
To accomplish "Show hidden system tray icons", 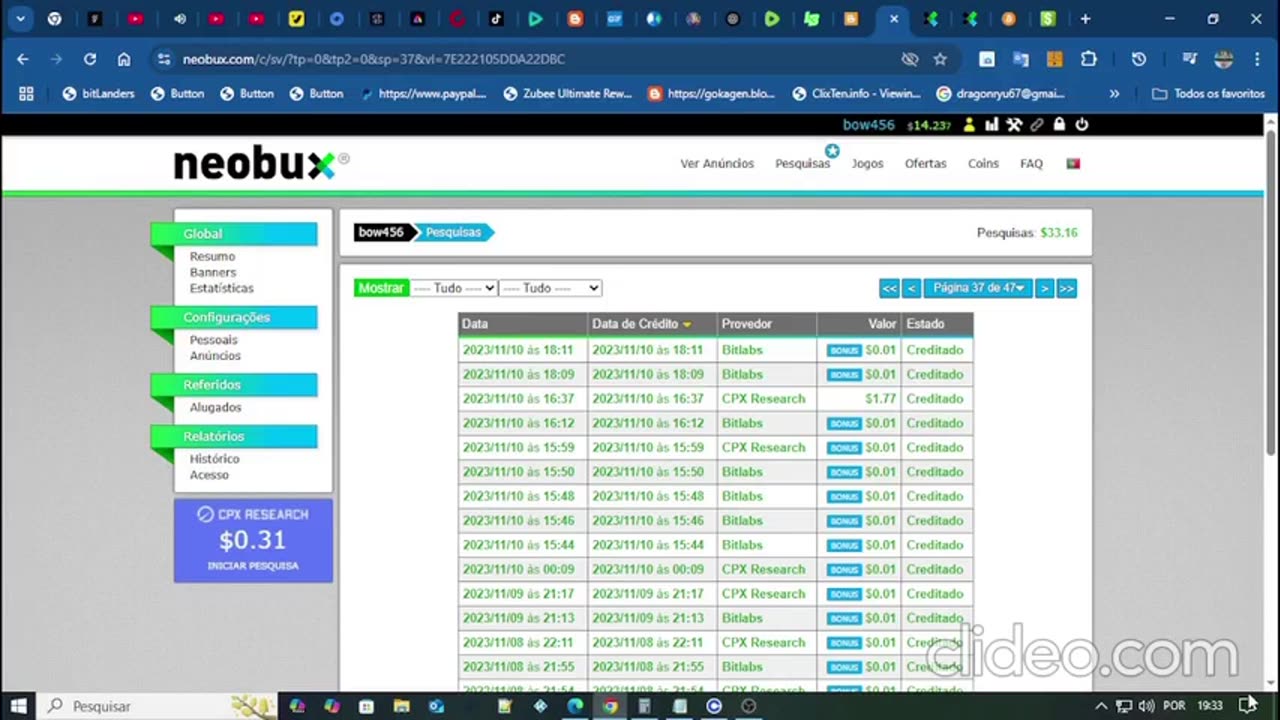I will (x=1101, y=706).
